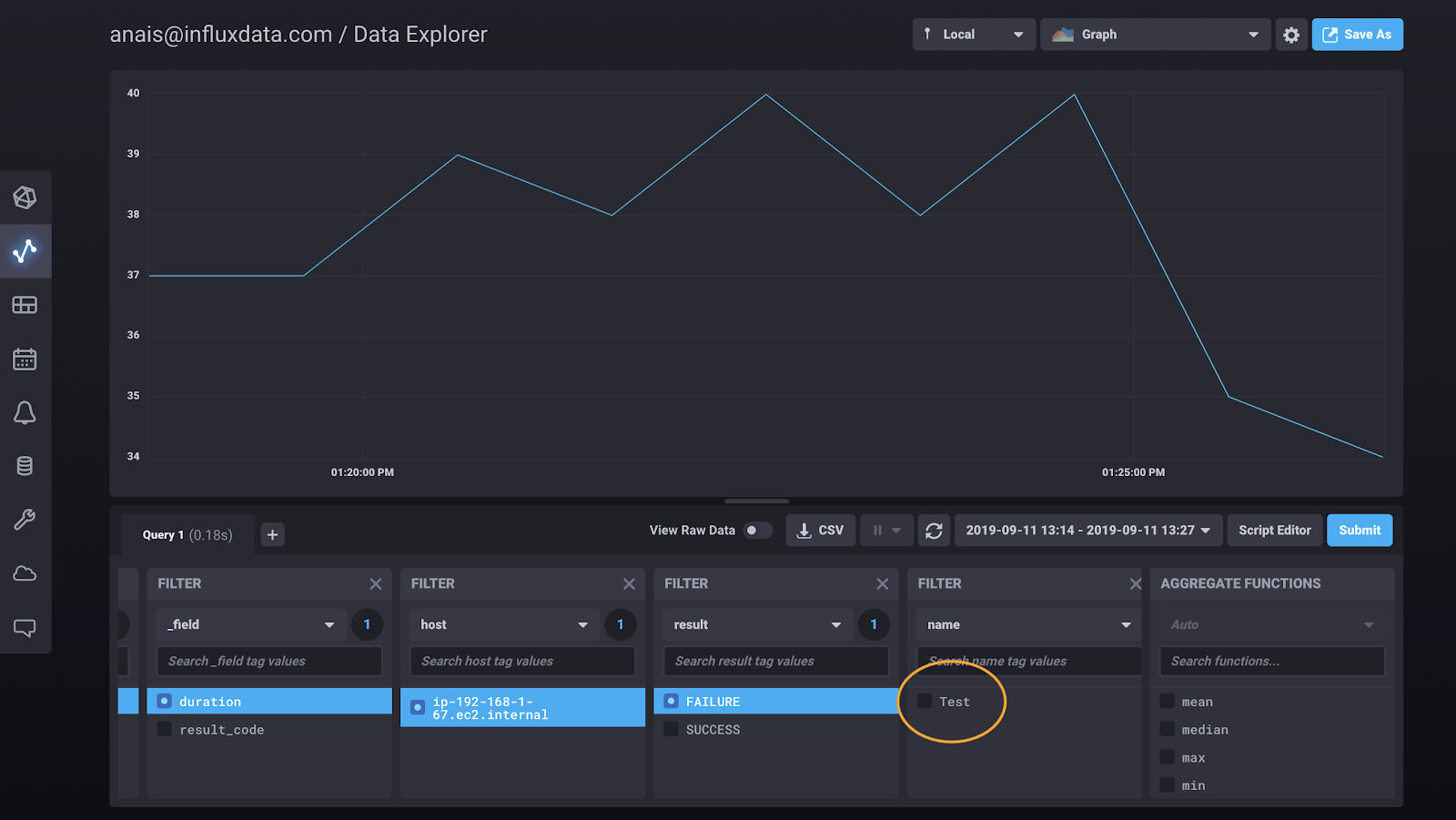Open Alerts via the sidebar bell icon
Viewport: 1456px width, 820px height.
point(25,413)
